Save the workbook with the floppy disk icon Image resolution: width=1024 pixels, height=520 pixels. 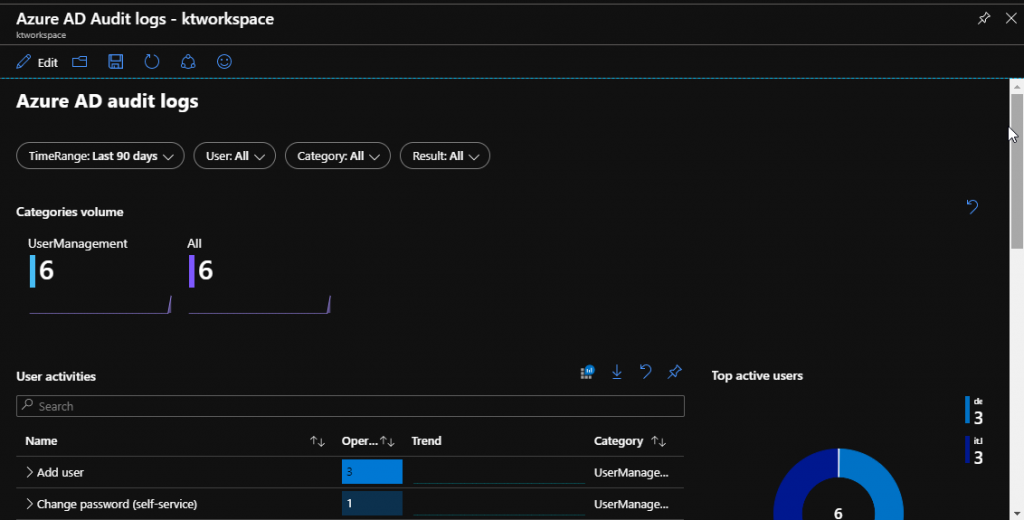click(116, 62)
